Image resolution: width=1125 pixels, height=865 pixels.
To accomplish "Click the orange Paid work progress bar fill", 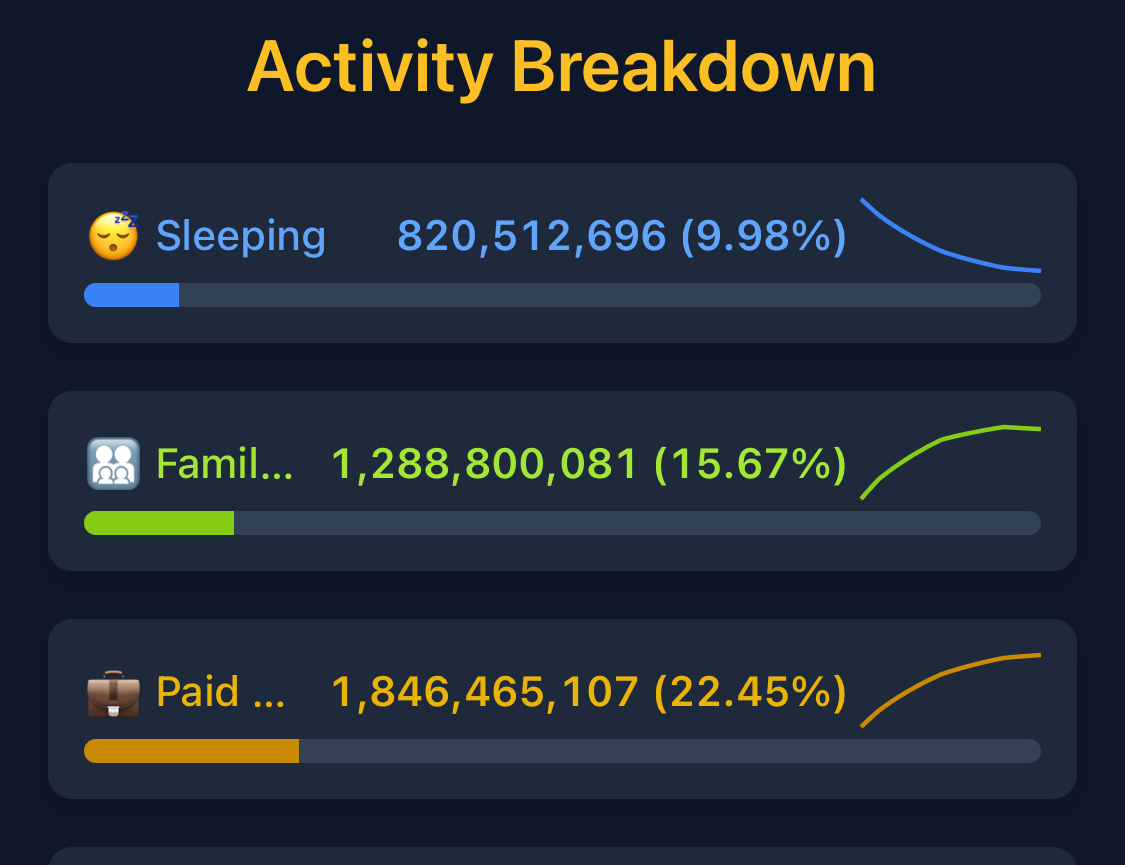I will [x=192, y=751].
